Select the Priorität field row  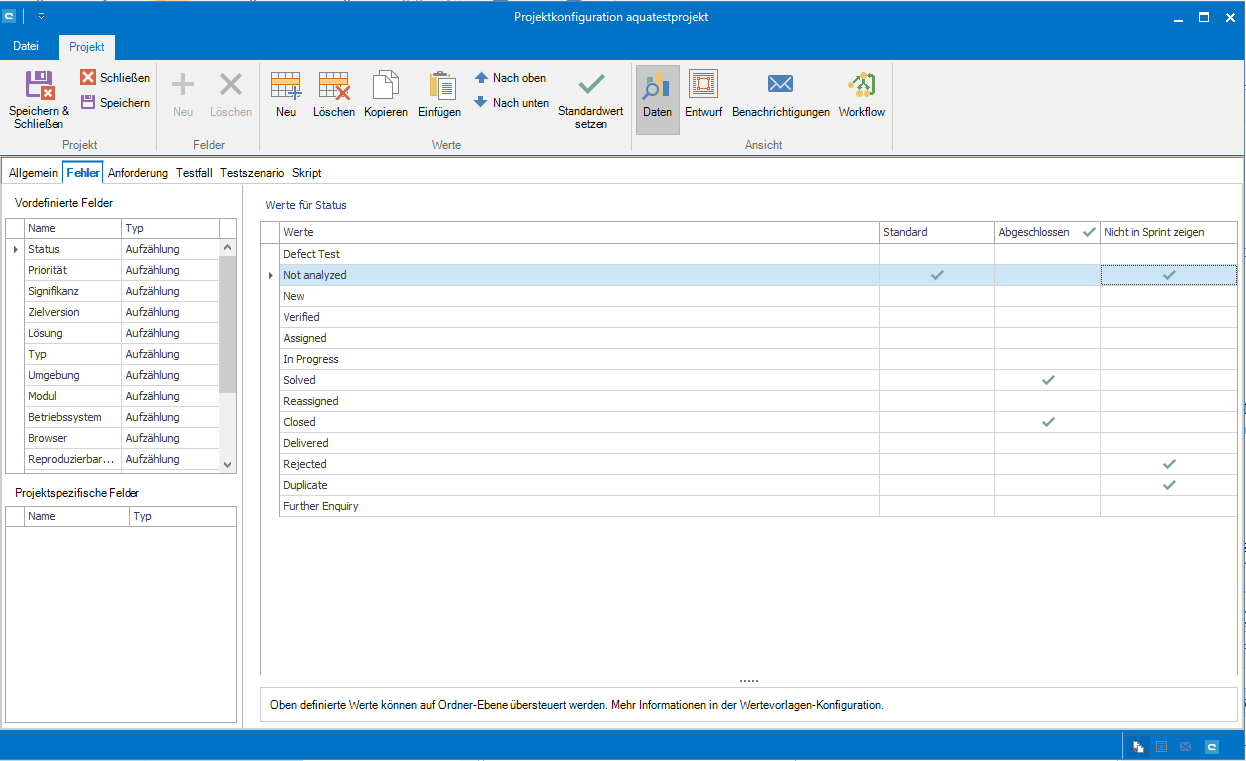(x=48, y=270)
